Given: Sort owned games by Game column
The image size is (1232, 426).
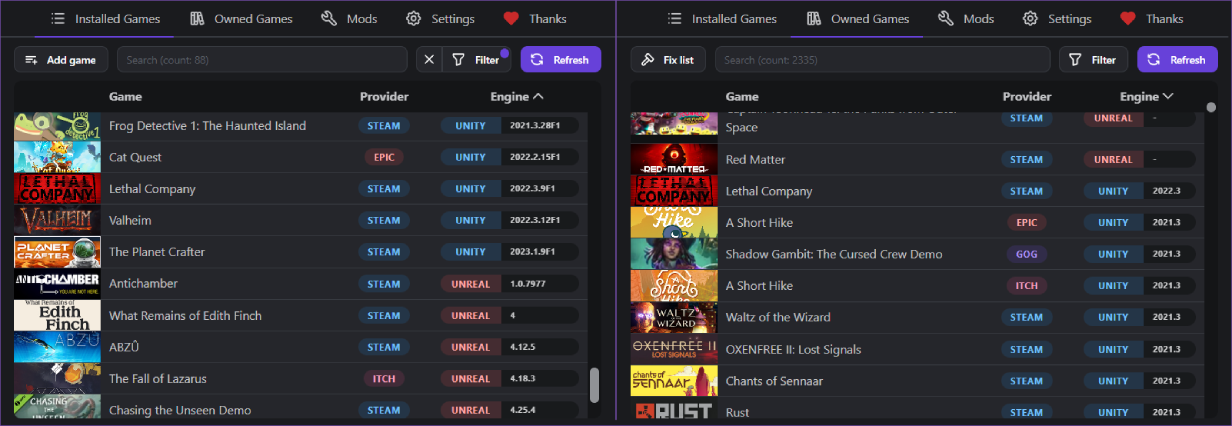Looking at the screenshot, I should pyautogui.click(x=742, y=97).
